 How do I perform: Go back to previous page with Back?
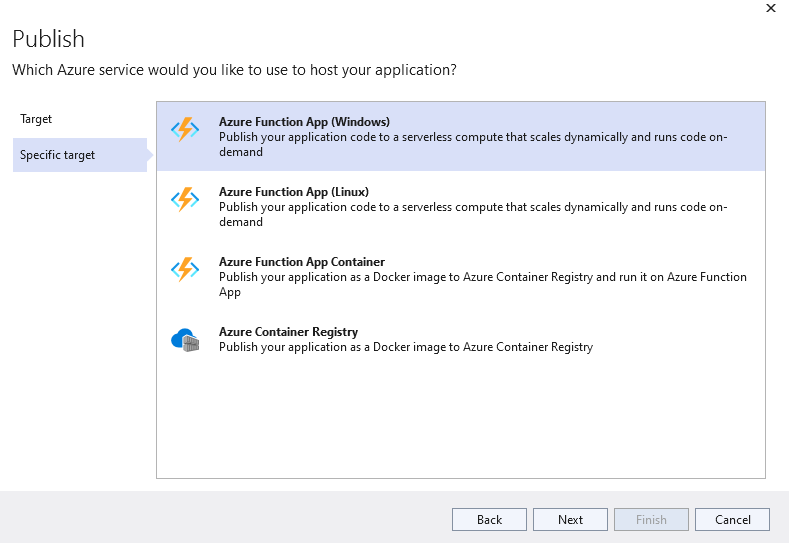[x=489, y=519]
